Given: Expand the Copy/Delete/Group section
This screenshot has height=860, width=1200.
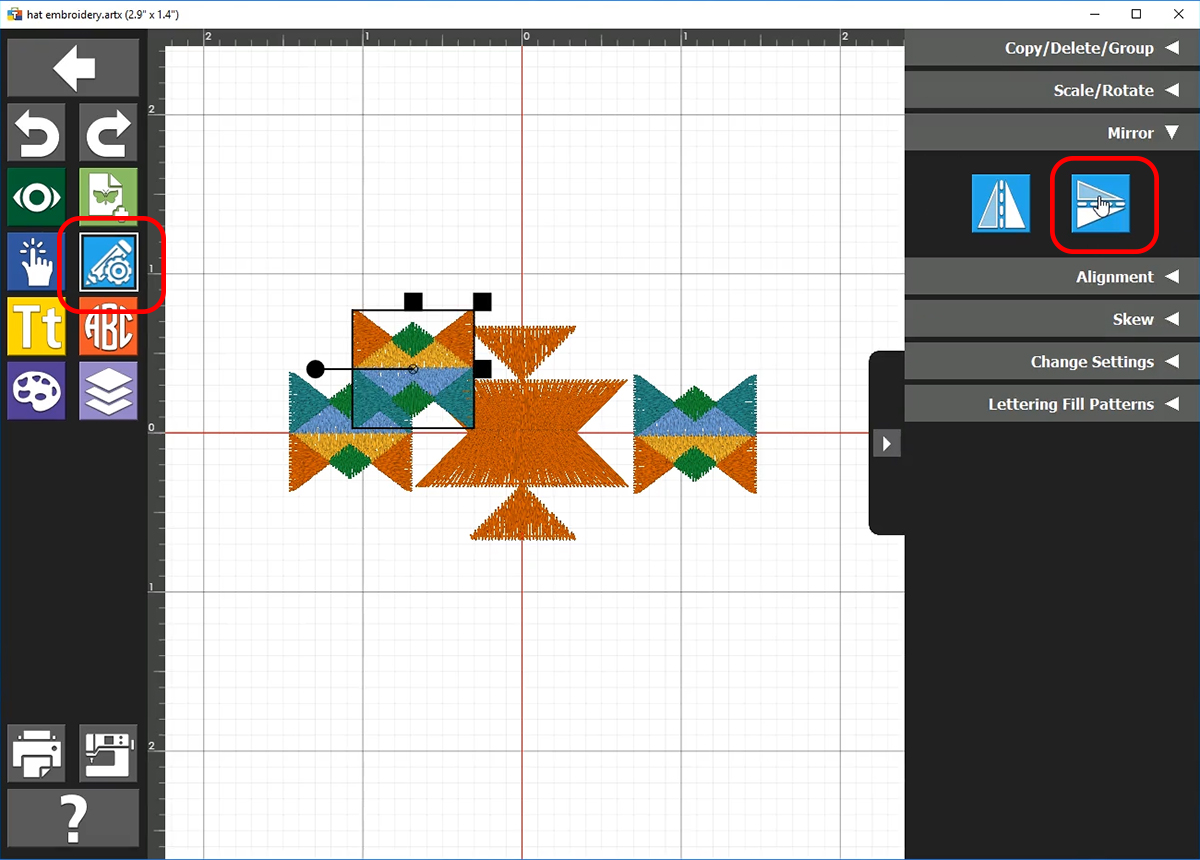Looking at the screenshot, I should click(x=1052, y=48).
